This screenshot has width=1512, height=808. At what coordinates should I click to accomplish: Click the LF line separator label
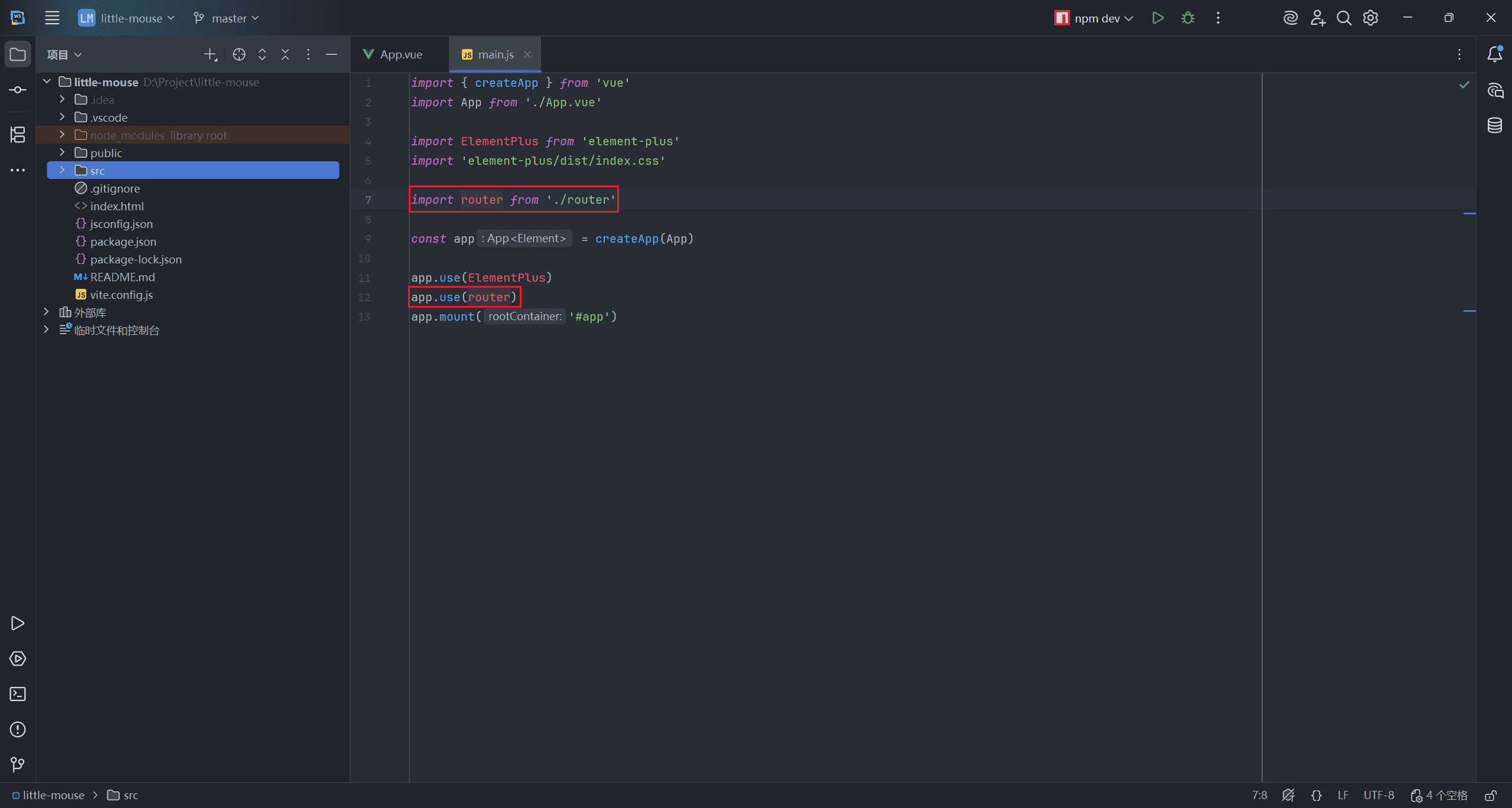1343,796
